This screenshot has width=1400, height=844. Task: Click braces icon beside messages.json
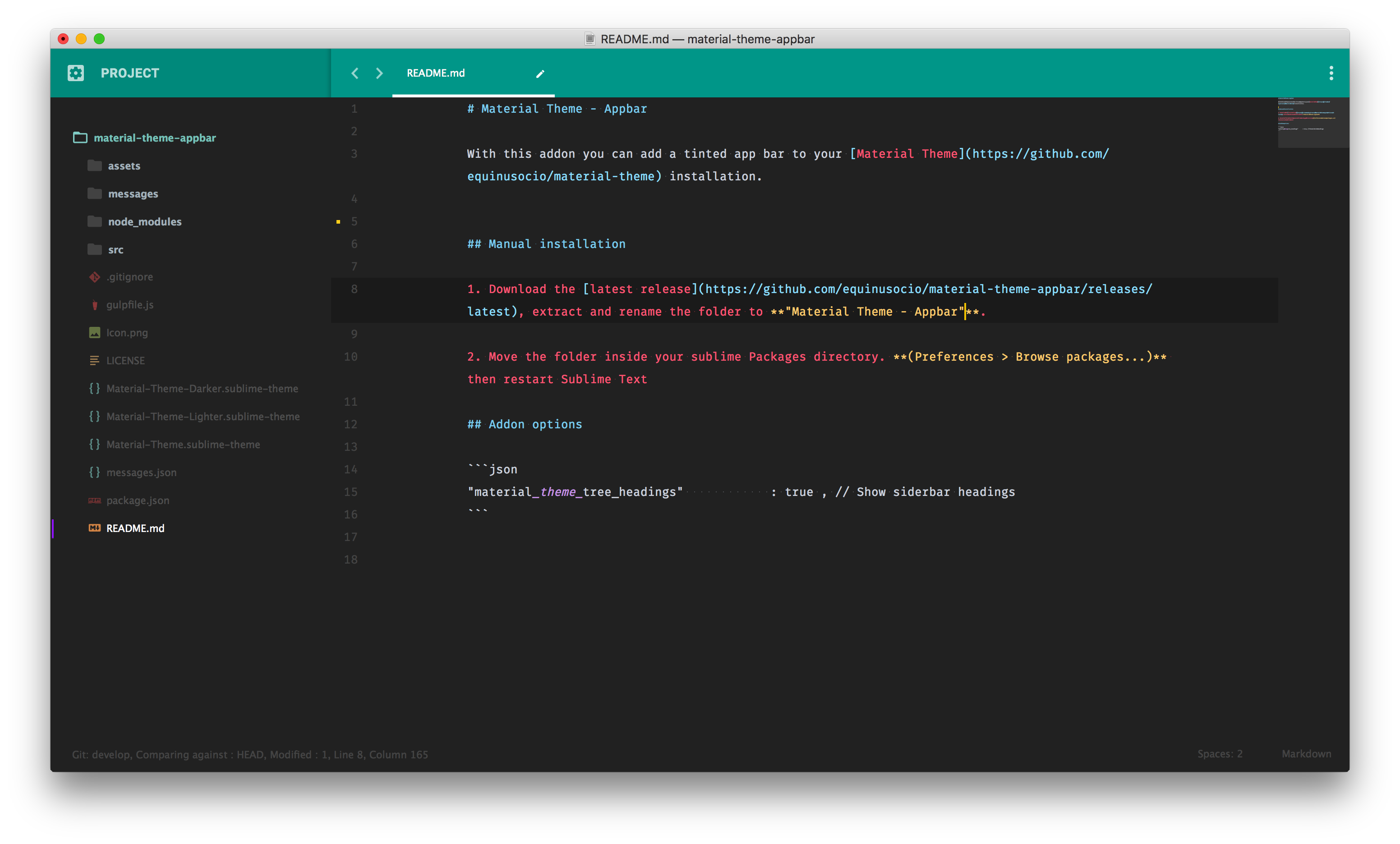point(94,472)
